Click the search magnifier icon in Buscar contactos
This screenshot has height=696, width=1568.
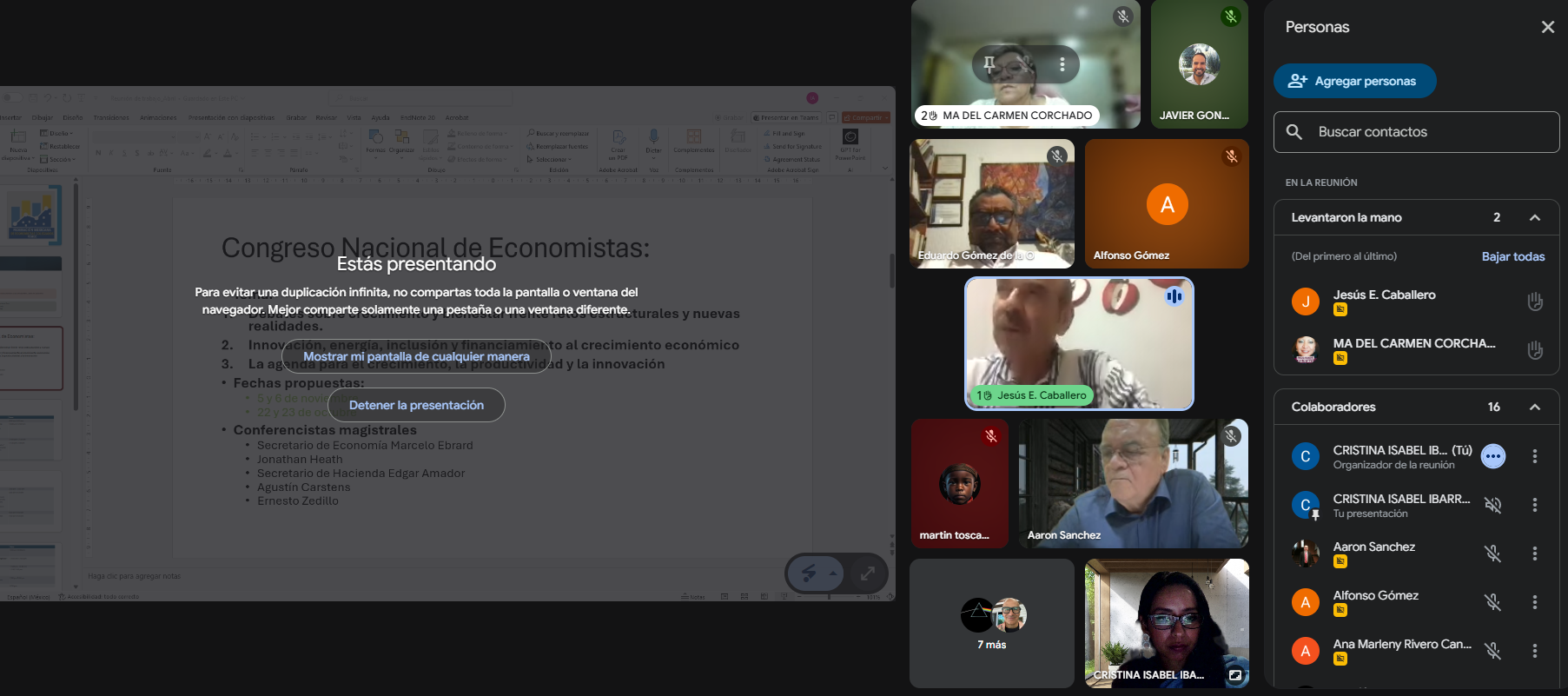pyautogui.click(x=1294, y=132)
